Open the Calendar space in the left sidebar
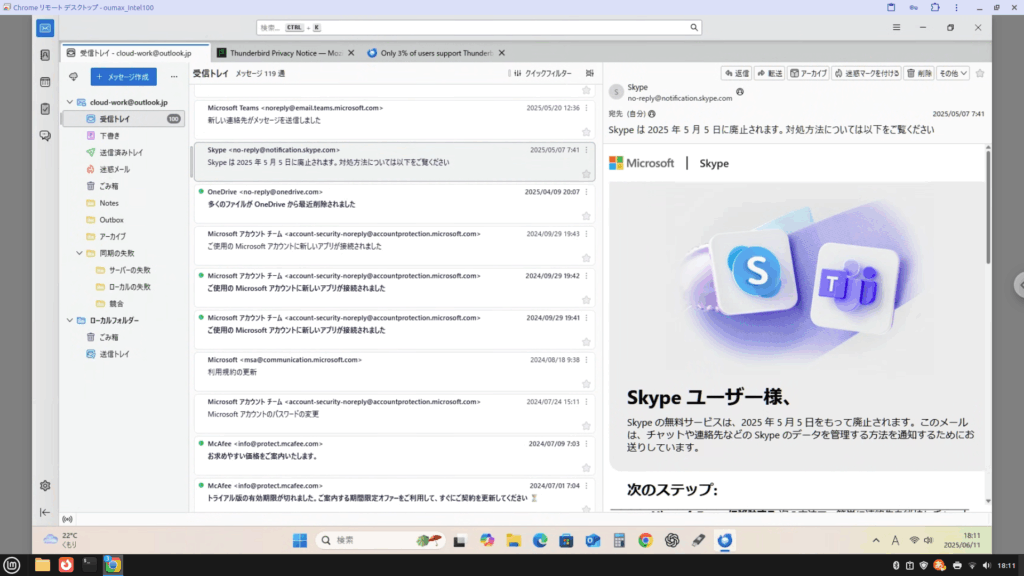This screenshot has width=1024, height=576. (45, 82)
